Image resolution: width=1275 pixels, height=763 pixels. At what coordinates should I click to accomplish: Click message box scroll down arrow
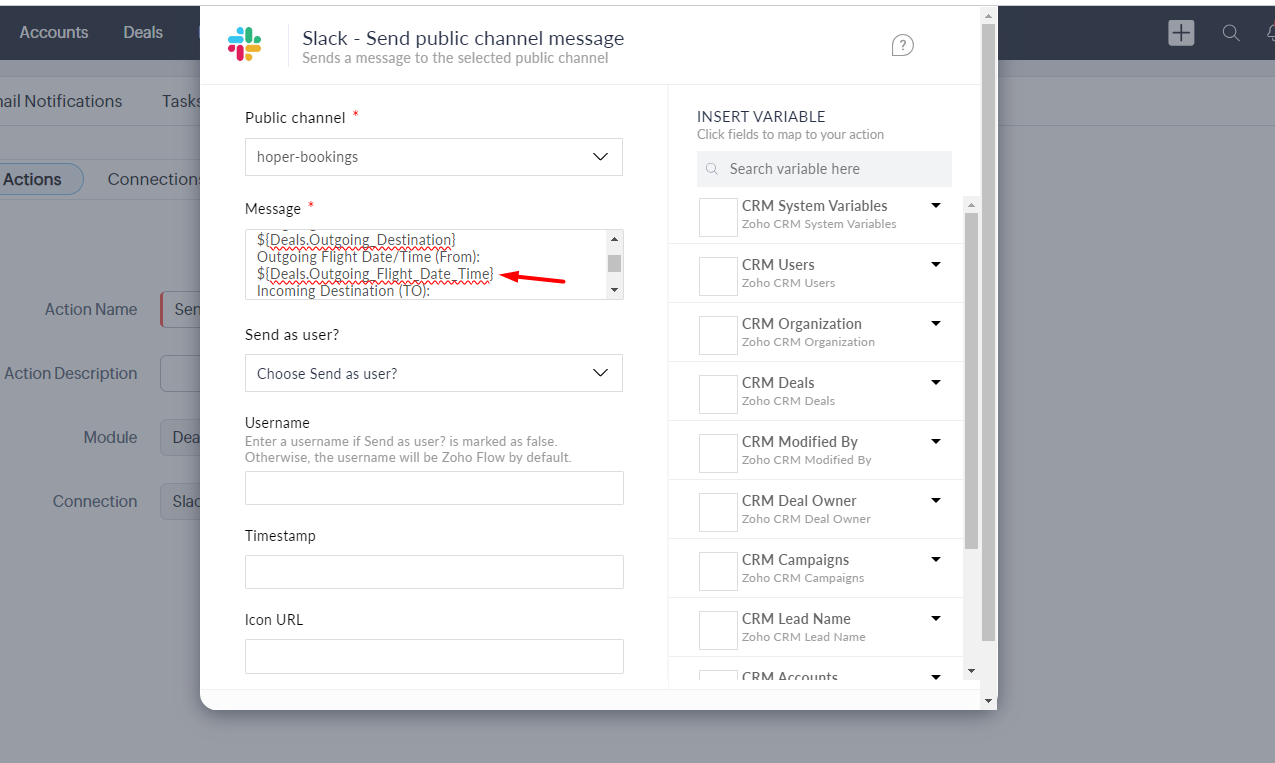[615, 290]
